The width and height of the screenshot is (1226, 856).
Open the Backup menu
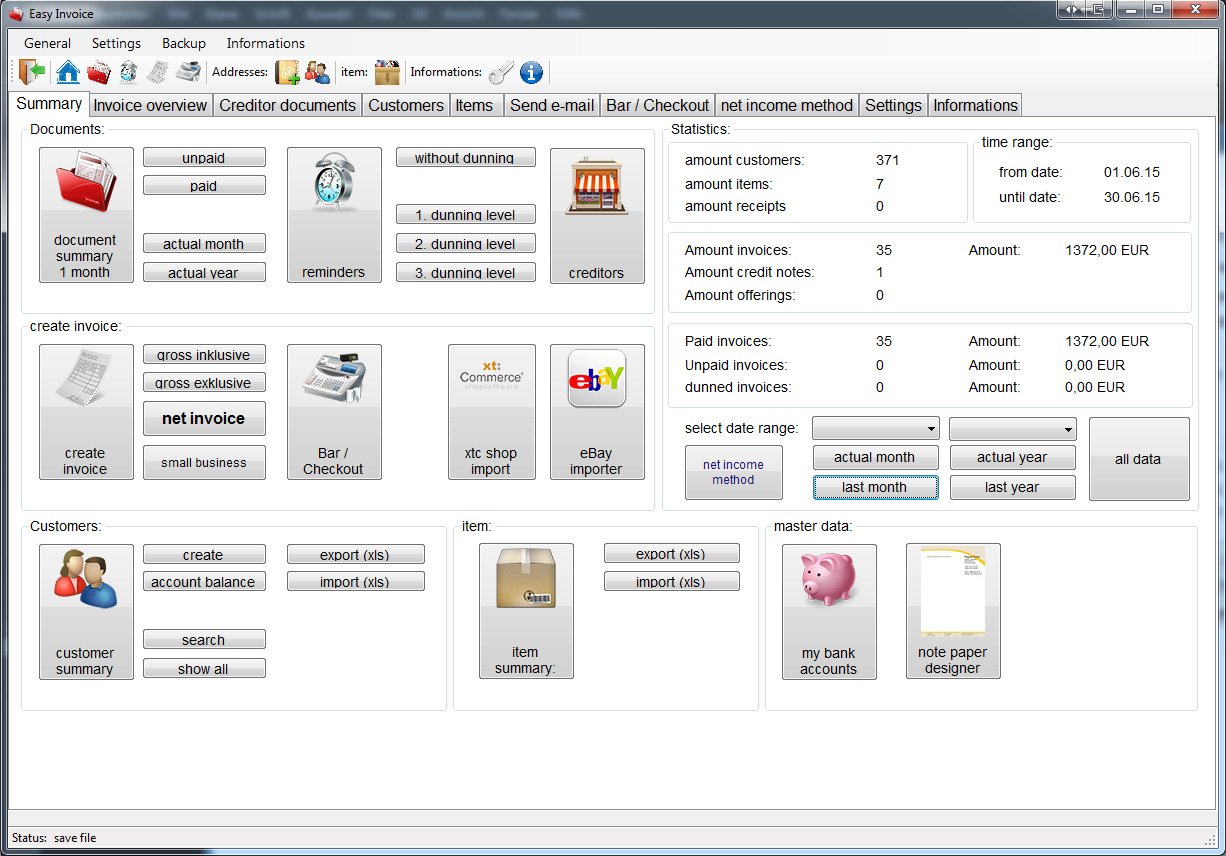pos(184,43)
